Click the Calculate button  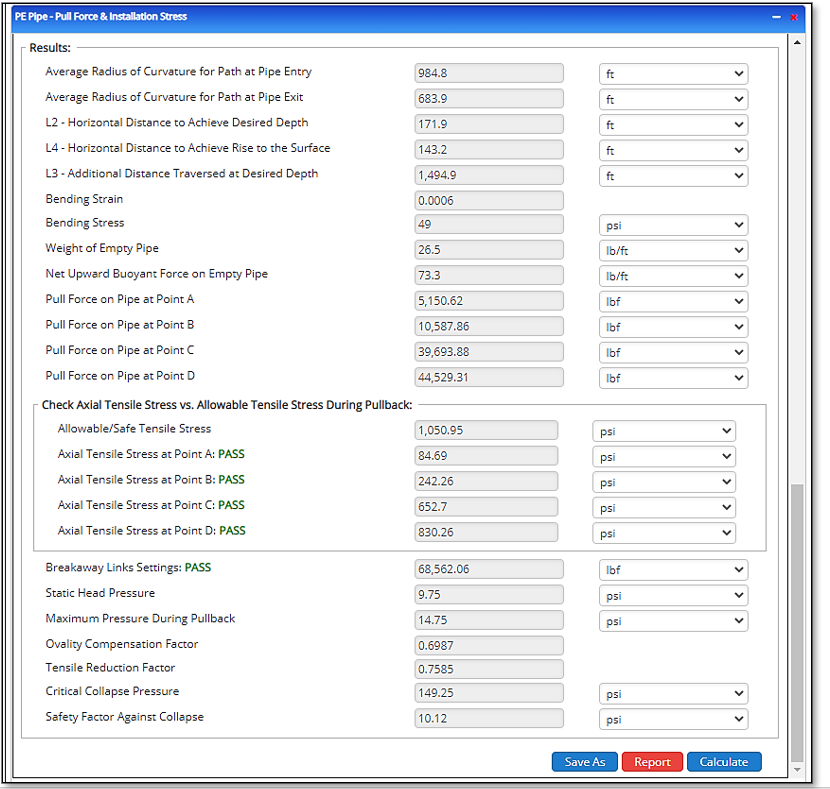point(723,762)
